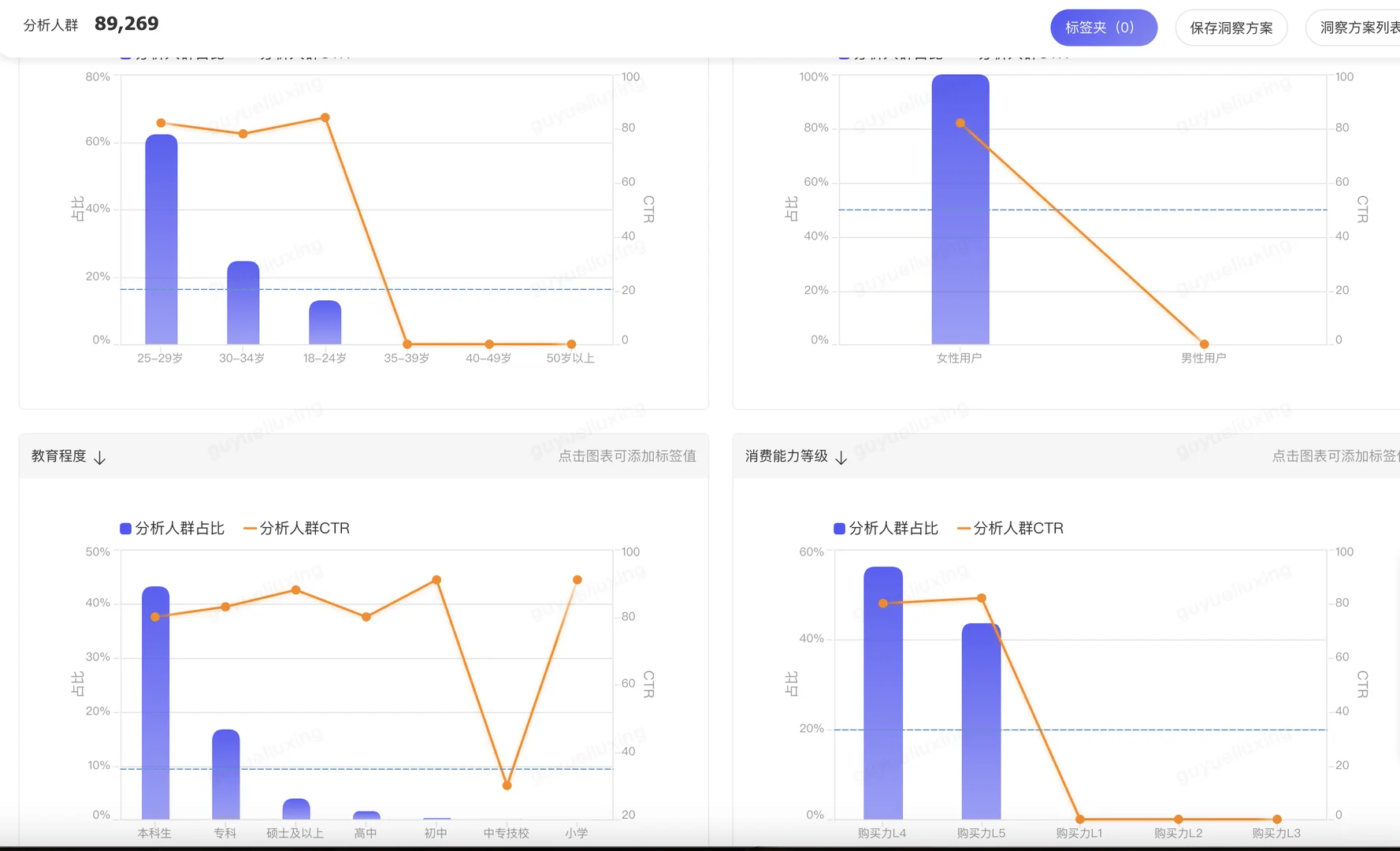Click the sort arrow beside 教育程度
Viewport: 1400px width, 851px height.
pyautogui.click(x=99, y=456)
